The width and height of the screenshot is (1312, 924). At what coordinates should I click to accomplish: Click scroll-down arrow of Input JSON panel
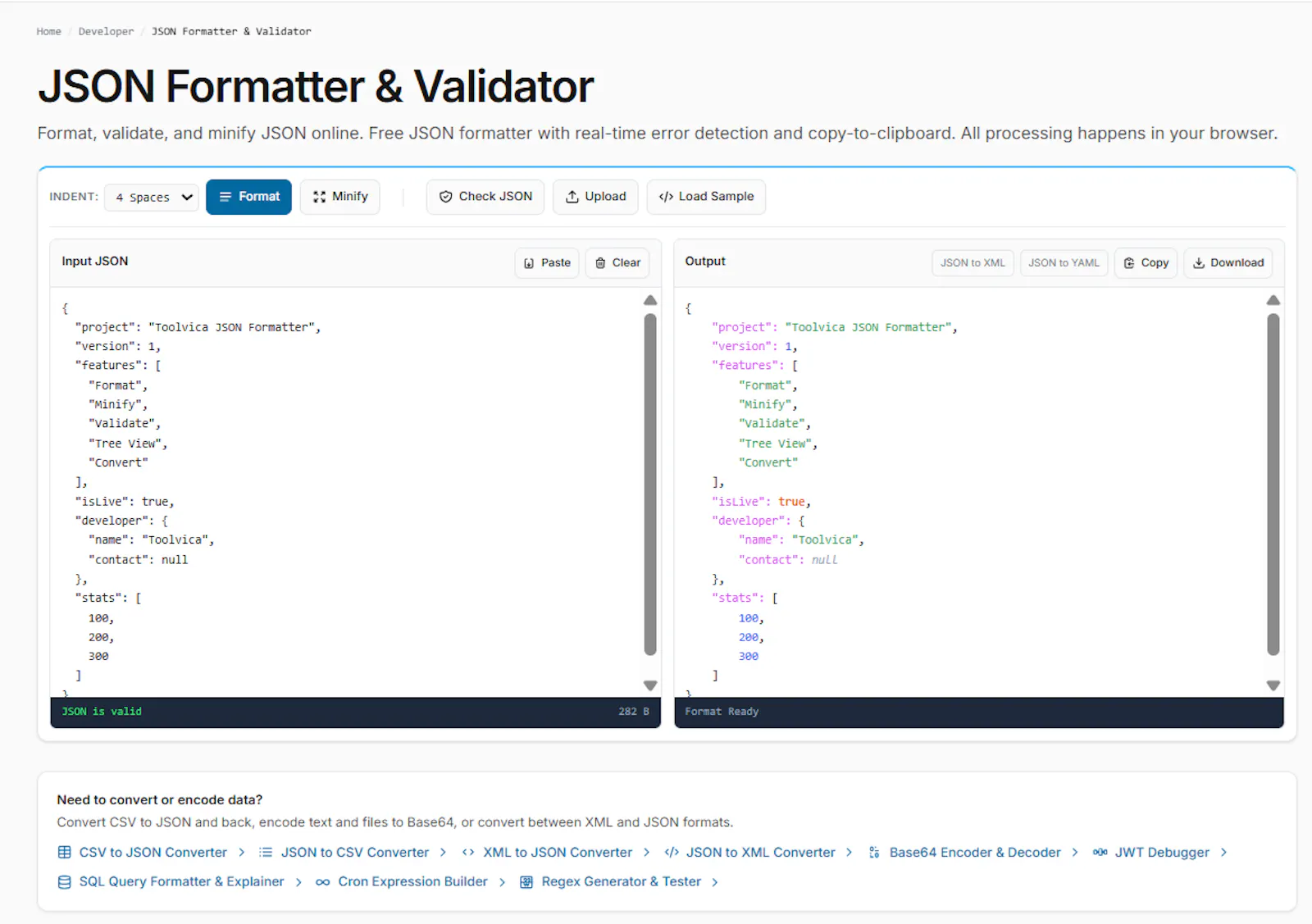(650, 685)
